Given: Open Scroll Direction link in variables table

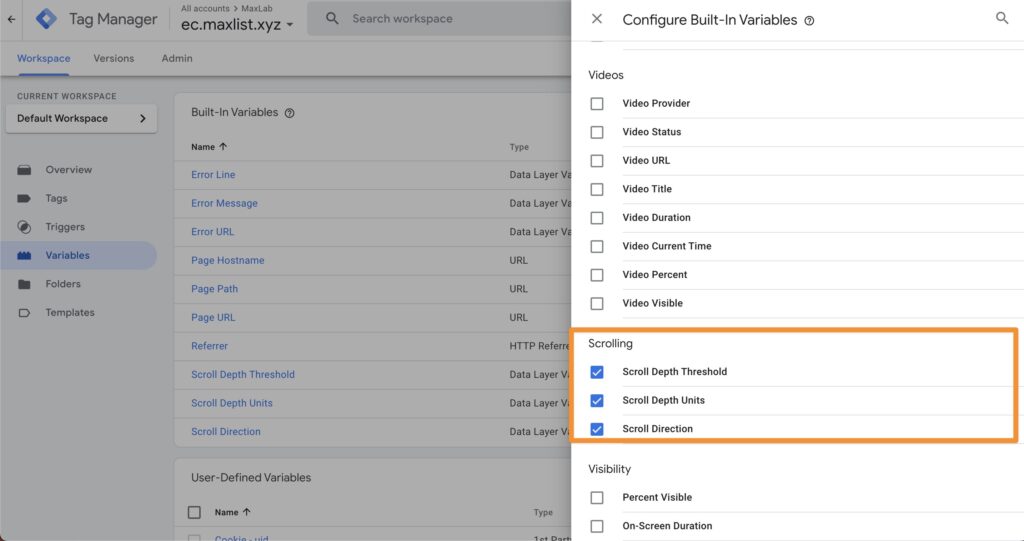Looking at the screenshot, I should click(x=225, y=432).
